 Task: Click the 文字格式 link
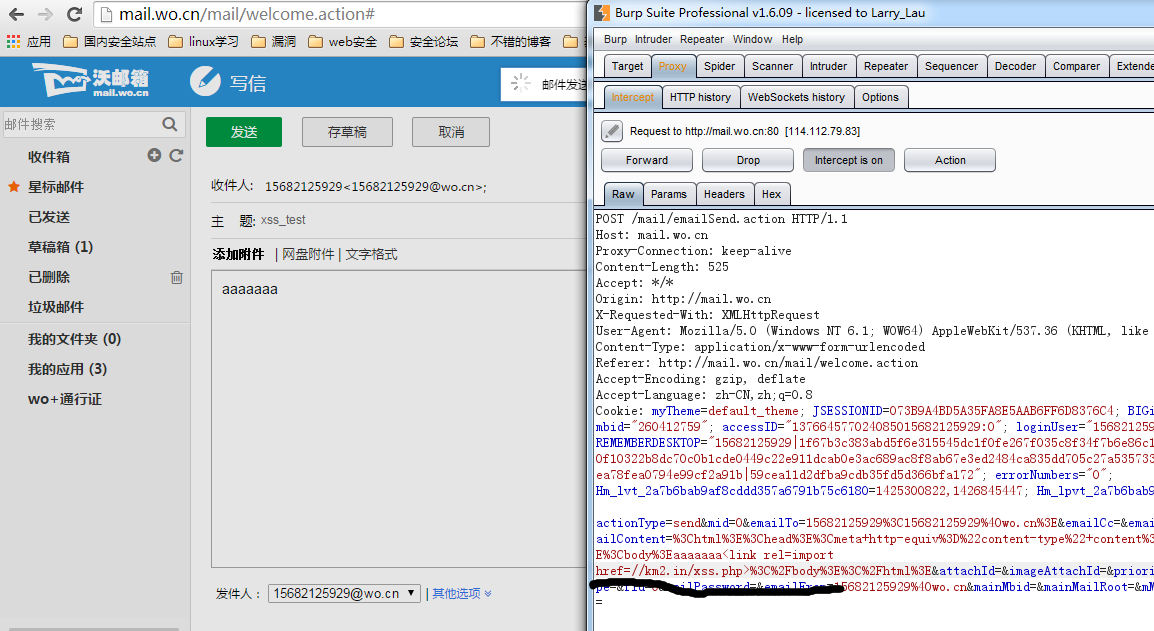click(371, 254)
